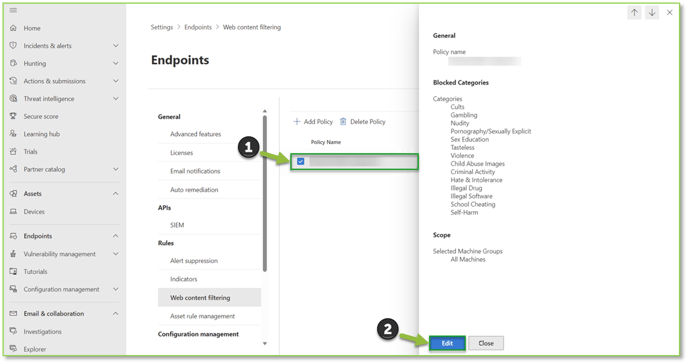
Task: Expand the Hunting section chevron
Action: coord(115,63)
